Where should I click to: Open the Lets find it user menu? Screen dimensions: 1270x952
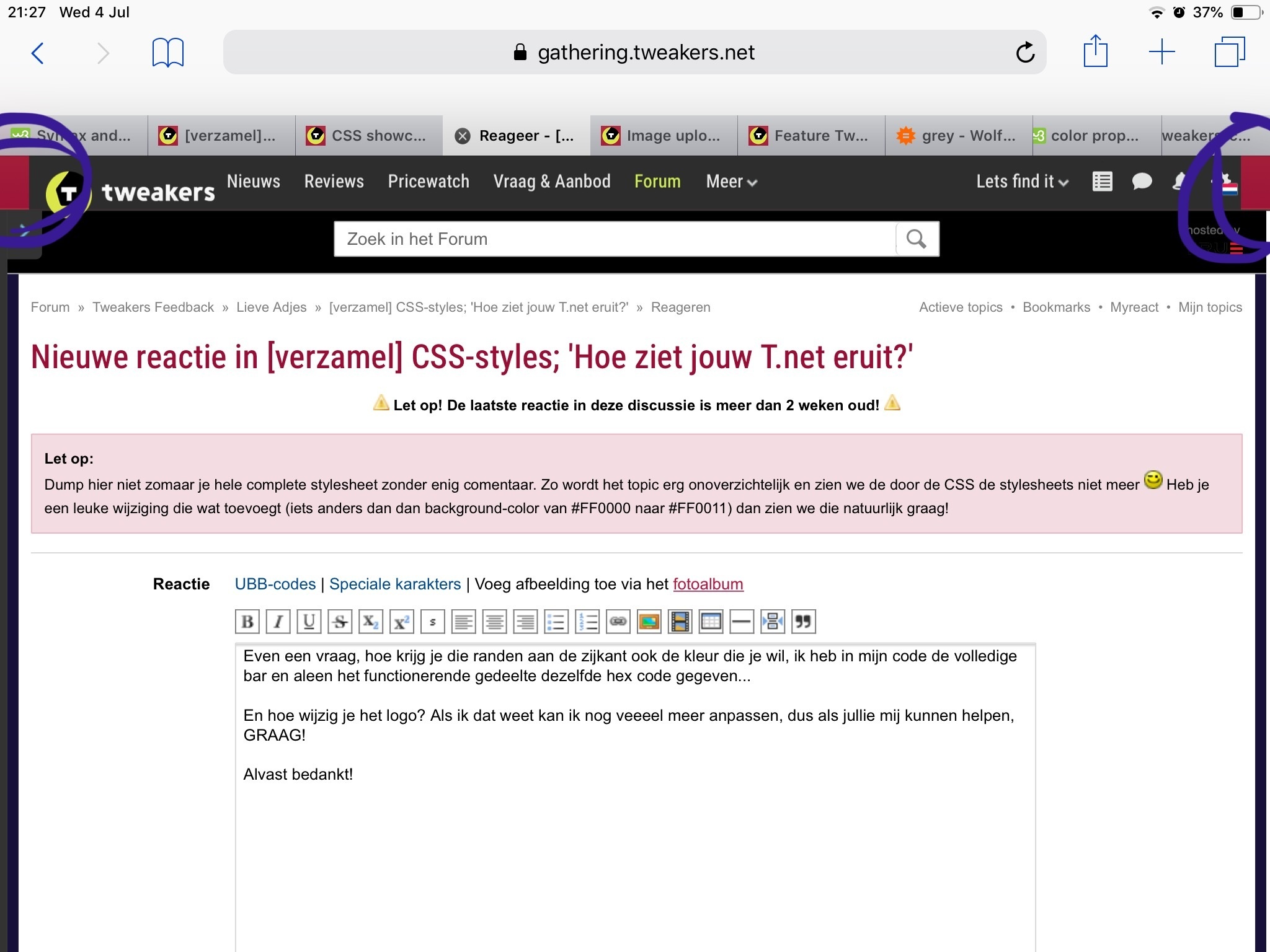click(x=1022, y=182)
